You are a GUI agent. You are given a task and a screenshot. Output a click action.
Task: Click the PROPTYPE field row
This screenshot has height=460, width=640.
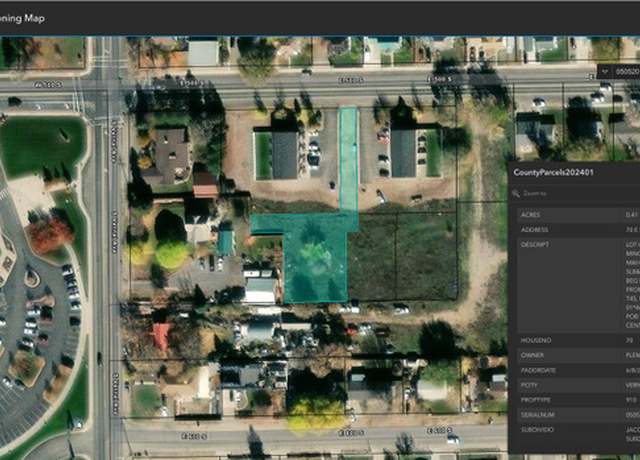pyautogui.click(x=578, y=400)
